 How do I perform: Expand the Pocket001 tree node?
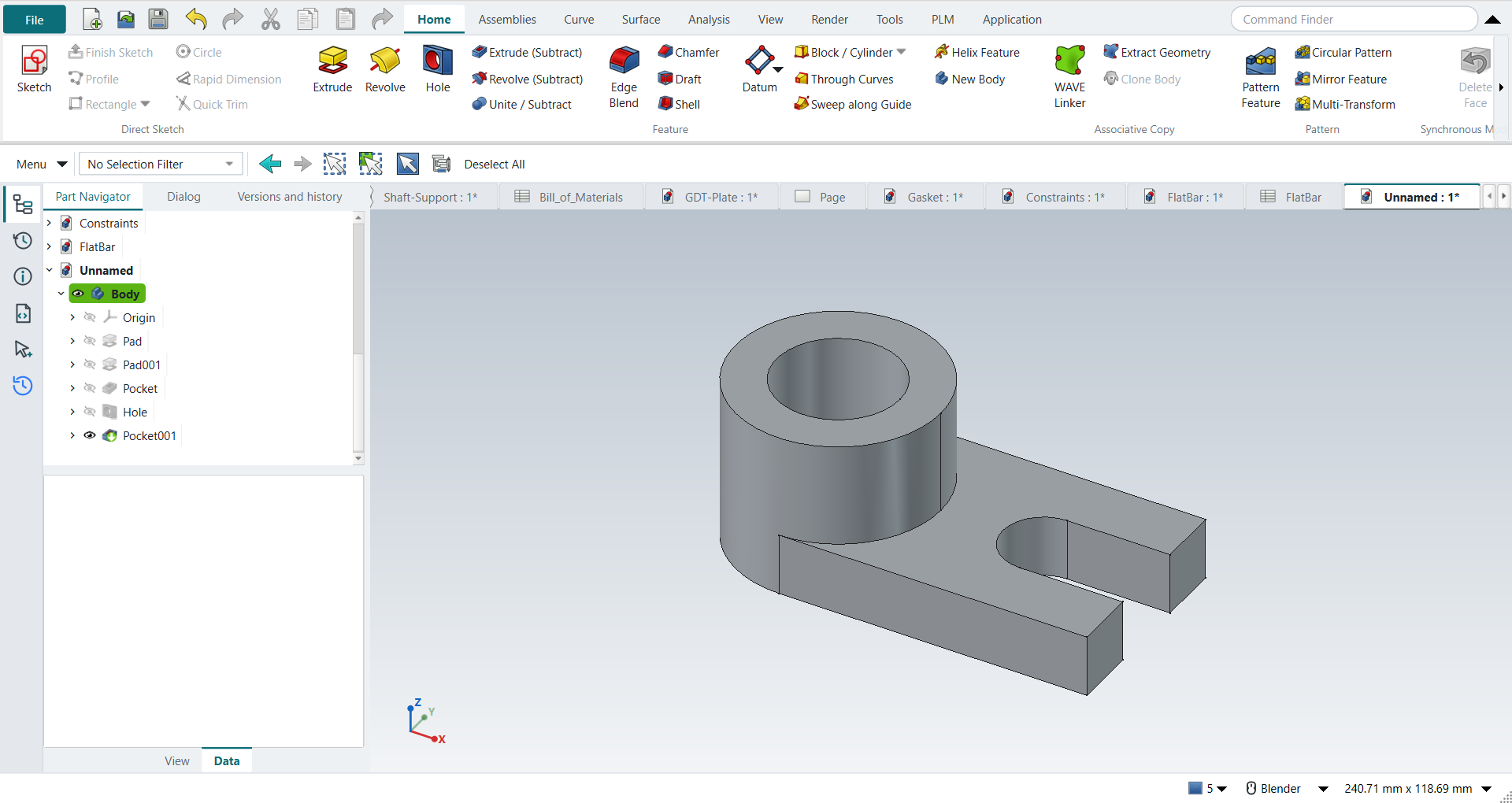[x=72, y=435]
